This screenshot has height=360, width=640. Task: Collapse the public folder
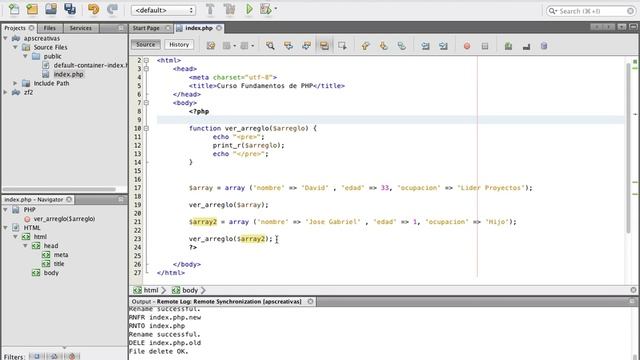click(x=25, y=56)
